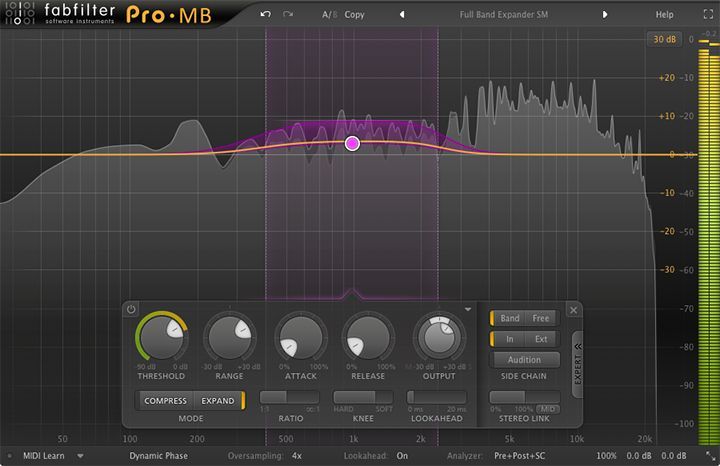Select Free side chain mode
Viewport: 720px width, 466px height.
click(x=541, y=318)
